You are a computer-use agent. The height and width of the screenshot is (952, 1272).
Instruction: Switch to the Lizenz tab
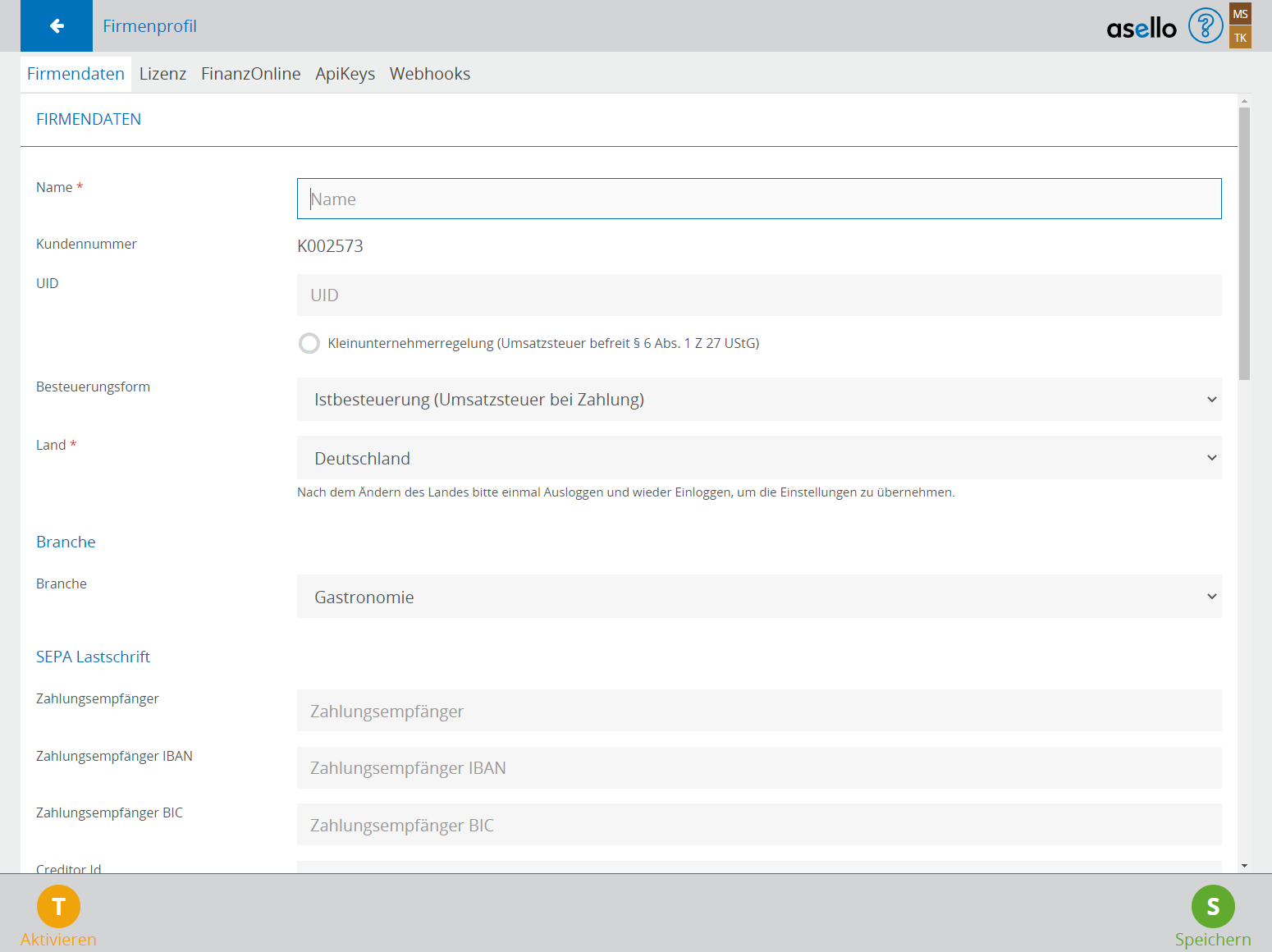162,74
